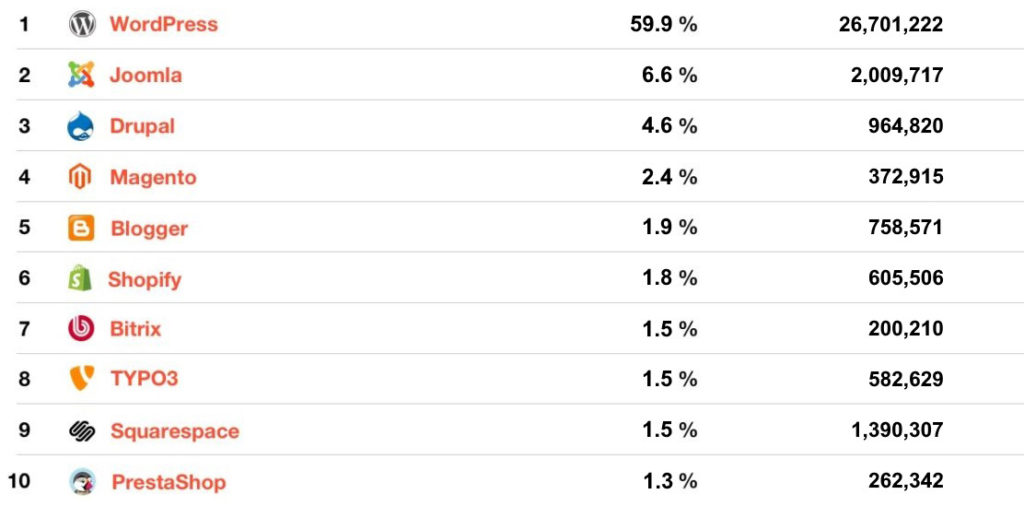Viewport: 1024px width, 506px height.
Task: Click the Squarespace logo icon
Action: 82,430
